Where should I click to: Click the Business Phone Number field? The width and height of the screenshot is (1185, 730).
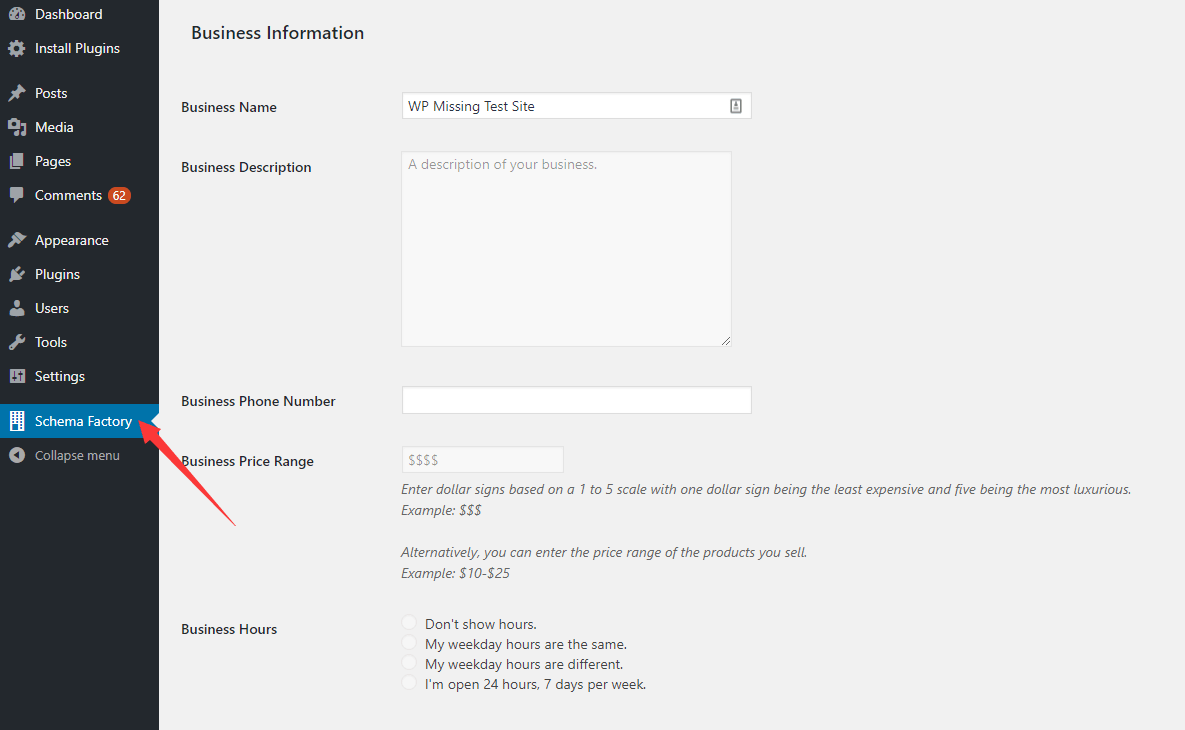[576, 400]
